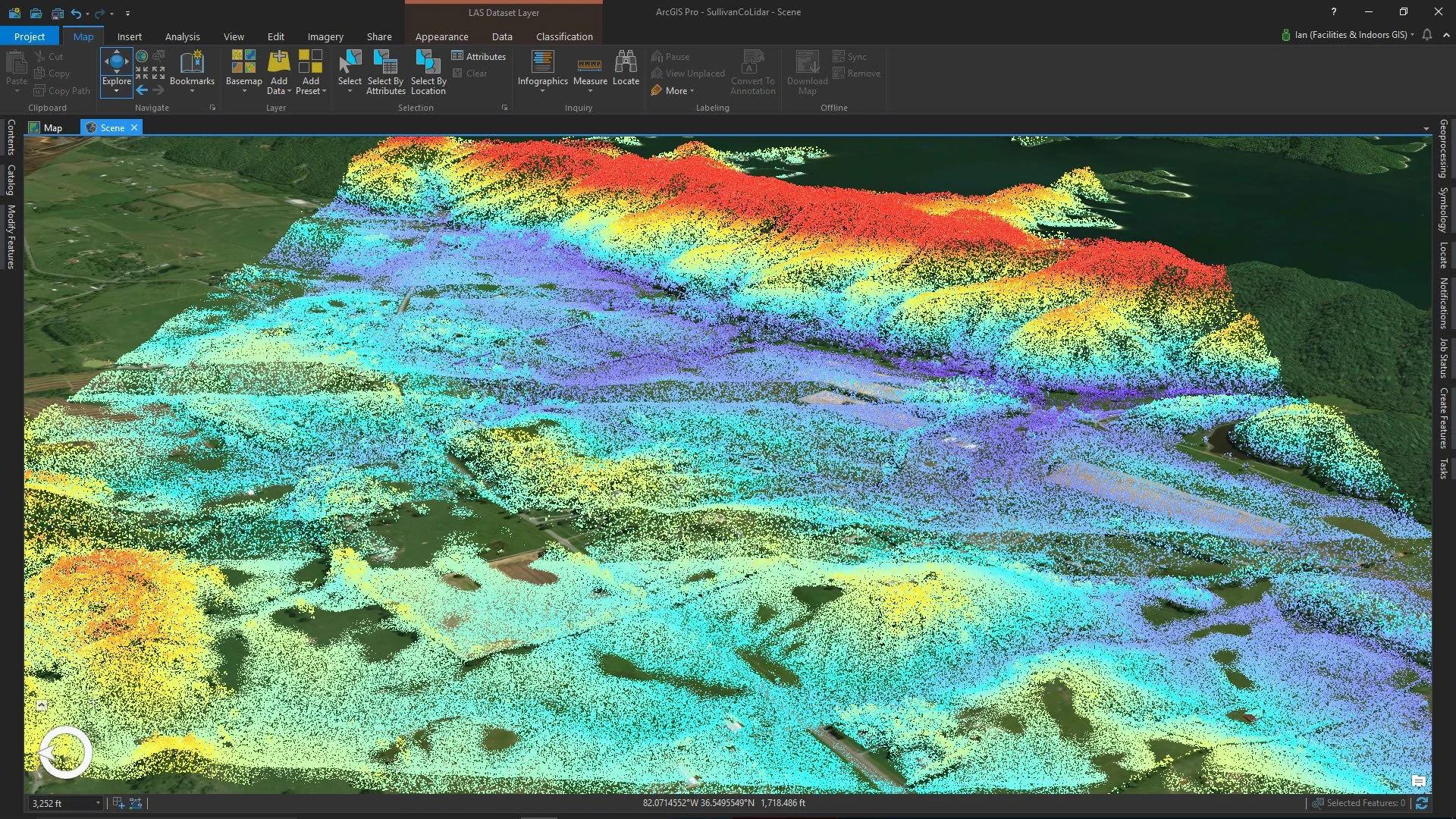Save project via quick access toolbar
This screenshot has width=1456, height=819.
pos(57,13)
